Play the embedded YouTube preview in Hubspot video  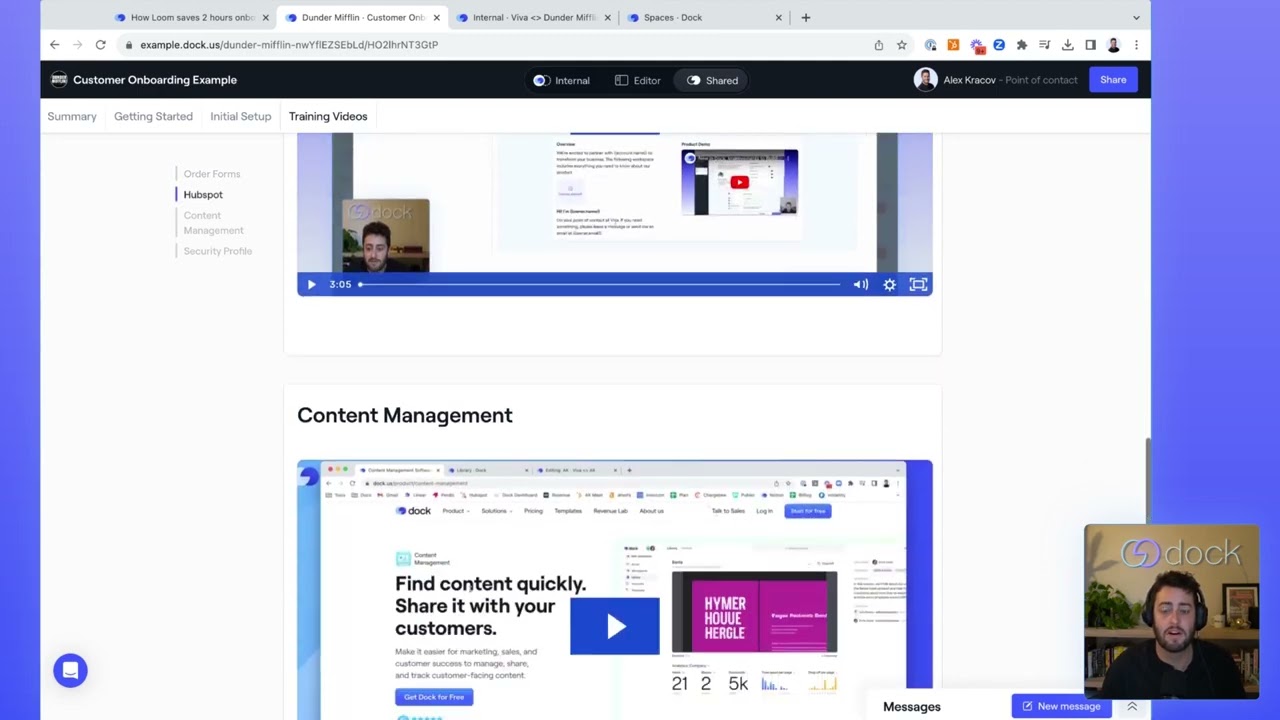tap(739, 182)
